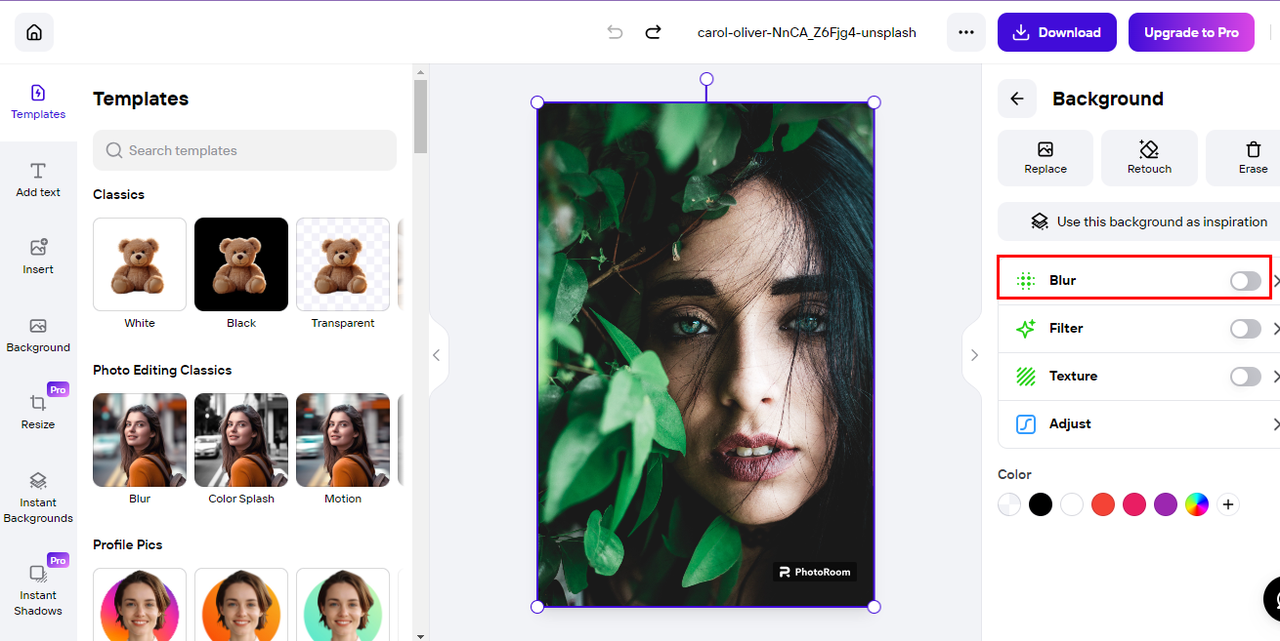Click Upgrade to Pro
Image resolution: width=1280 pixels, height=641 pixels.
click(1191, 32)
